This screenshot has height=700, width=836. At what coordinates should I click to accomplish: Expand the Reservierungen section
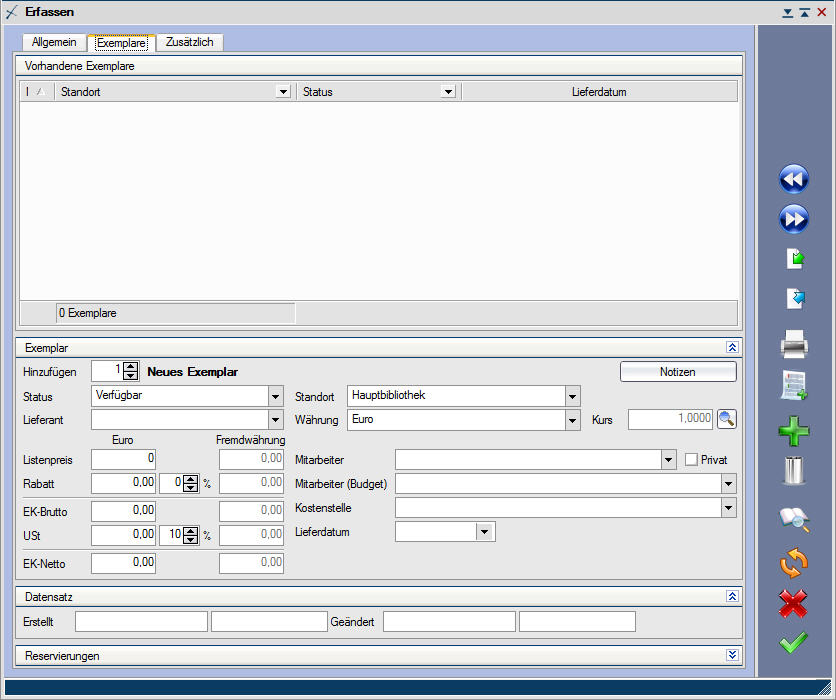tap(732, 655)
